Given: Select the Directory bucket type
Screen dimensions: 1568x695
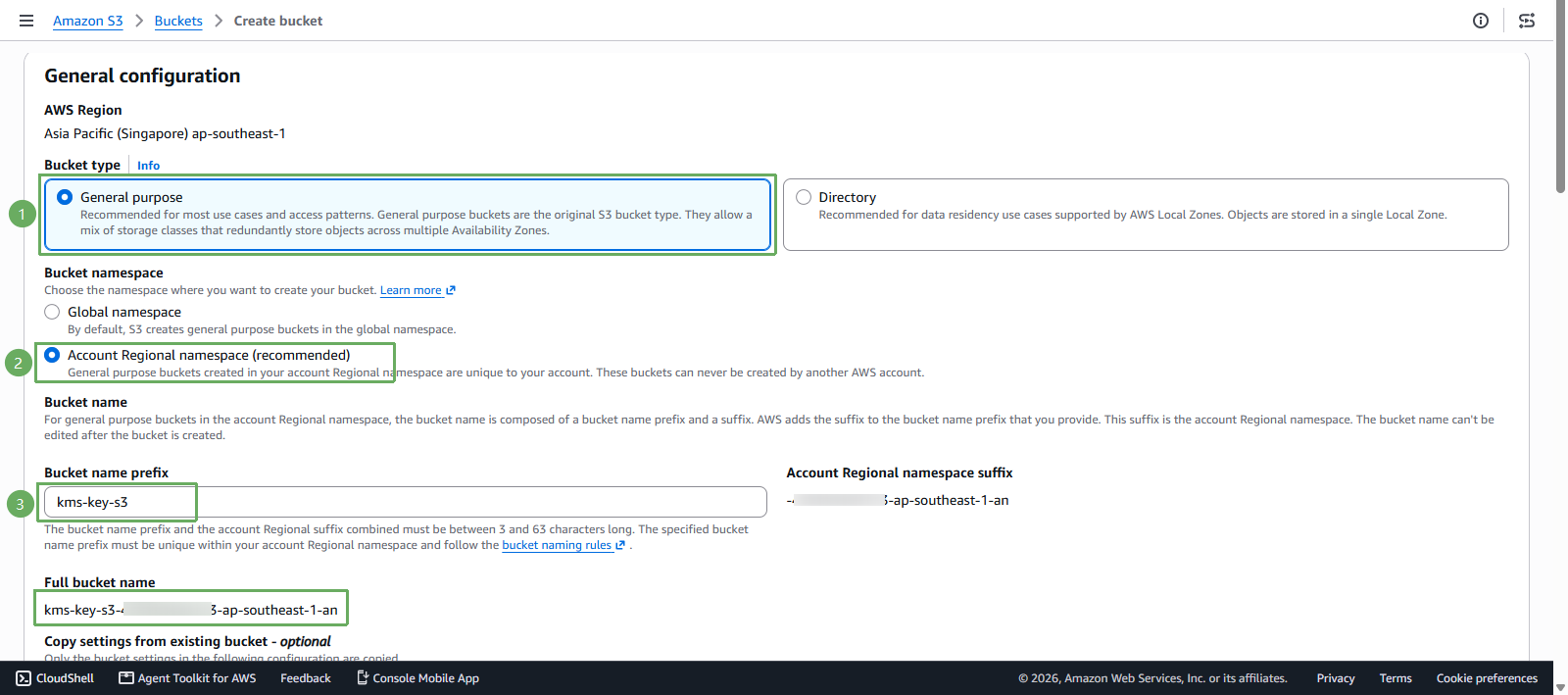Looking at the screenshot, I should click(x=804, y=197).
